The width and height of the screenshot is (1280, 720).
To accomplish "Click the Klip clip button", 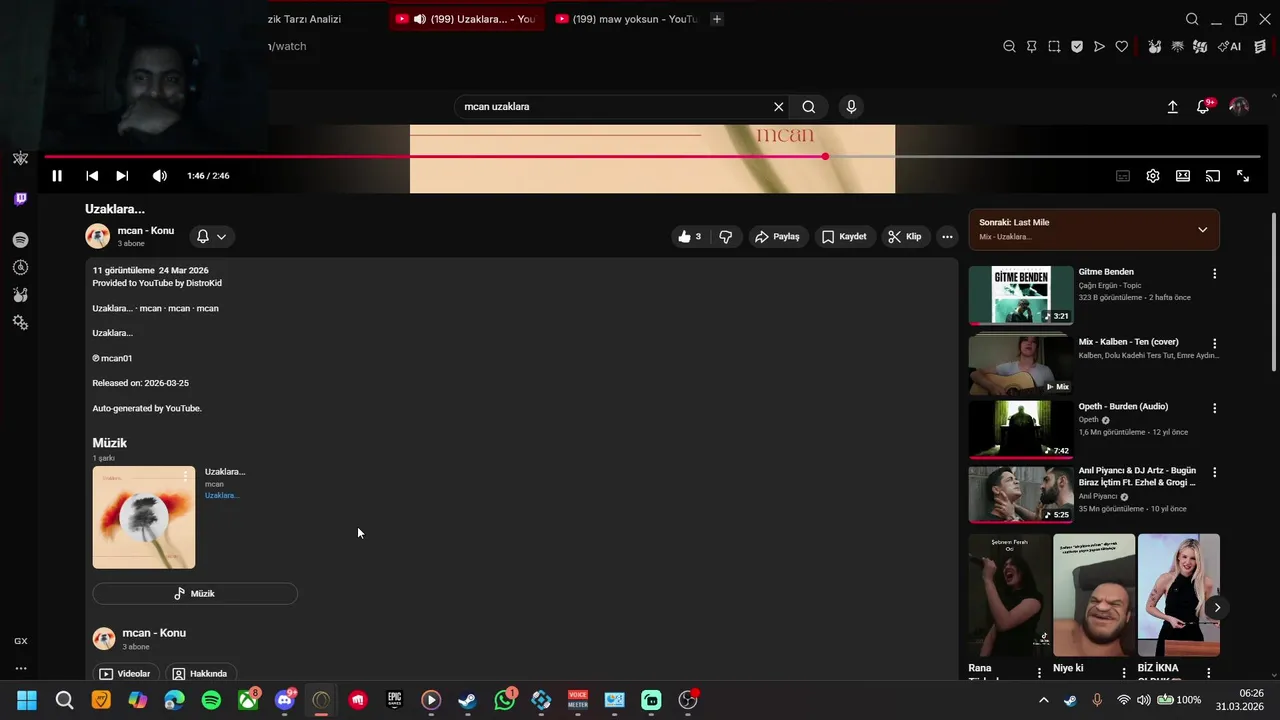I will click(905, 237).
